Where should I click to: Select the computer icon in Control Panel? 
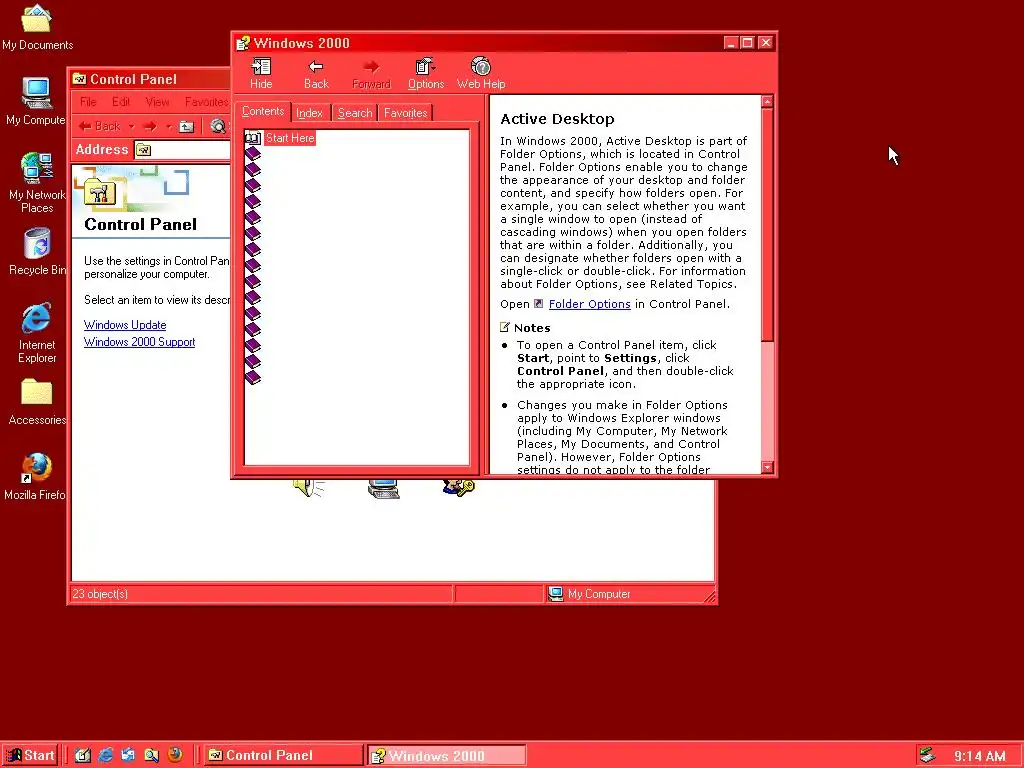(384, 488)
